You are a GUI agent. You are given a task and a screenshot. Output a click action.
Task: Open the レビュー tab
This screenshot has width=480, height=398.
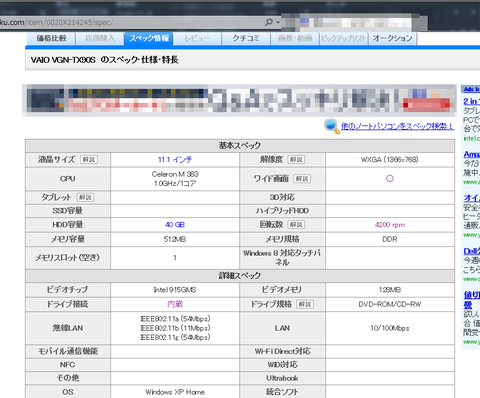pos(197,38)
